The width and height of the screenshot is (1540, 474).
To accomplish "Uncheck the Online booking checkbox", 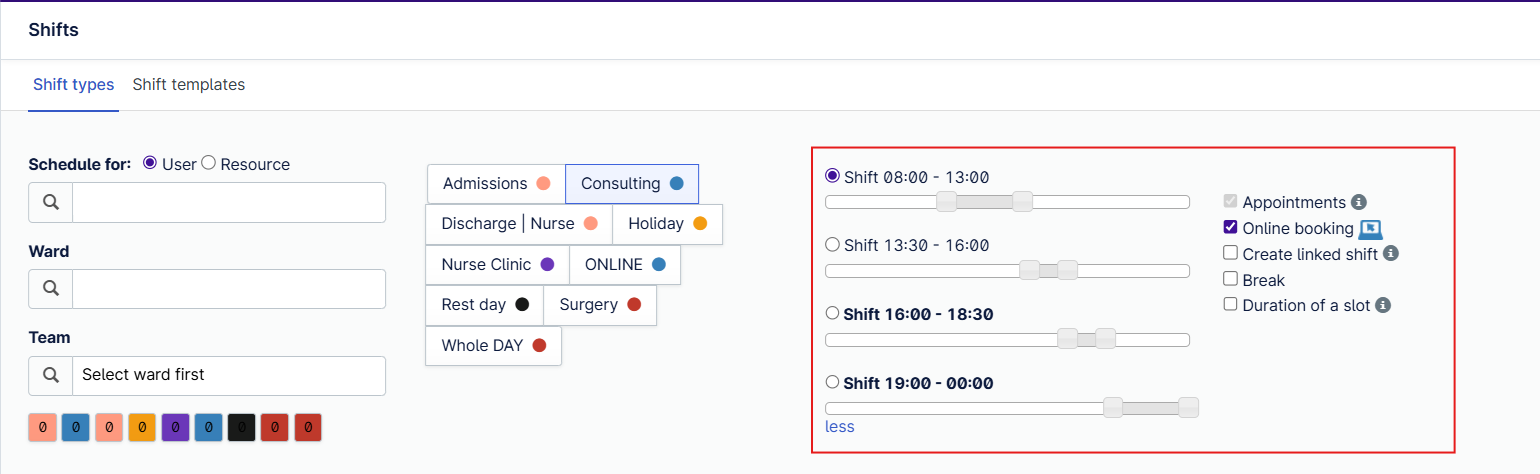I will click(1231, 228).
